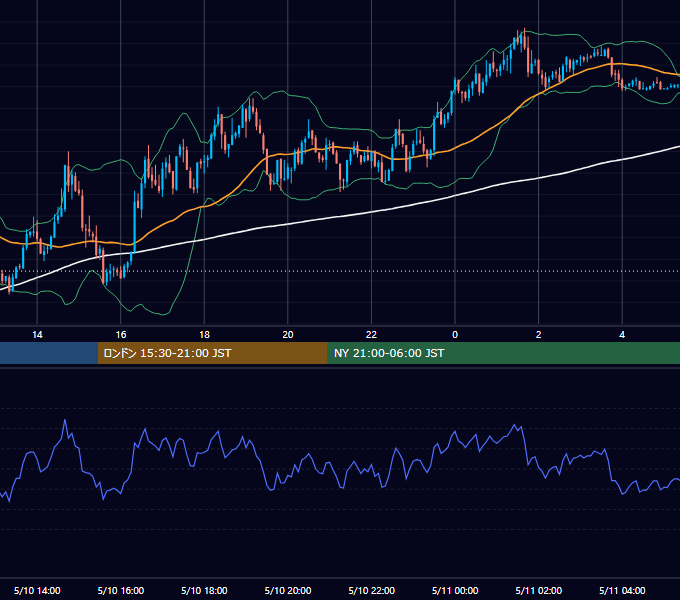Viewport: 680px width, 600px height.
Task: Click the 16 hour label on price chart axis
Action: click(x=121, y=335)
